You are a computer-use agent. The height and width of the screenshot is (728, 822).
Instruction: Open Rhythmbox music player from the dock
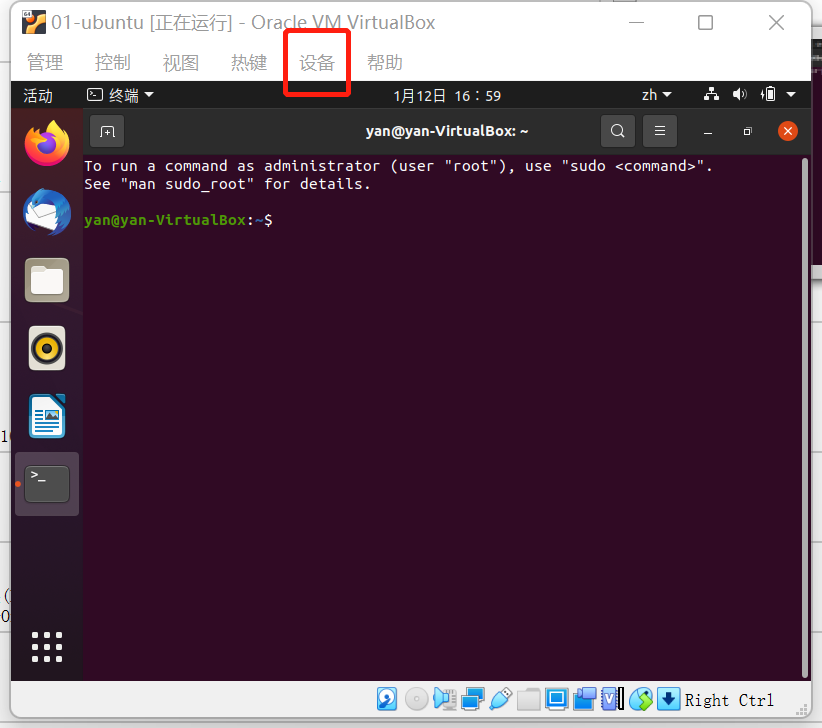click(x=47, y=348)
